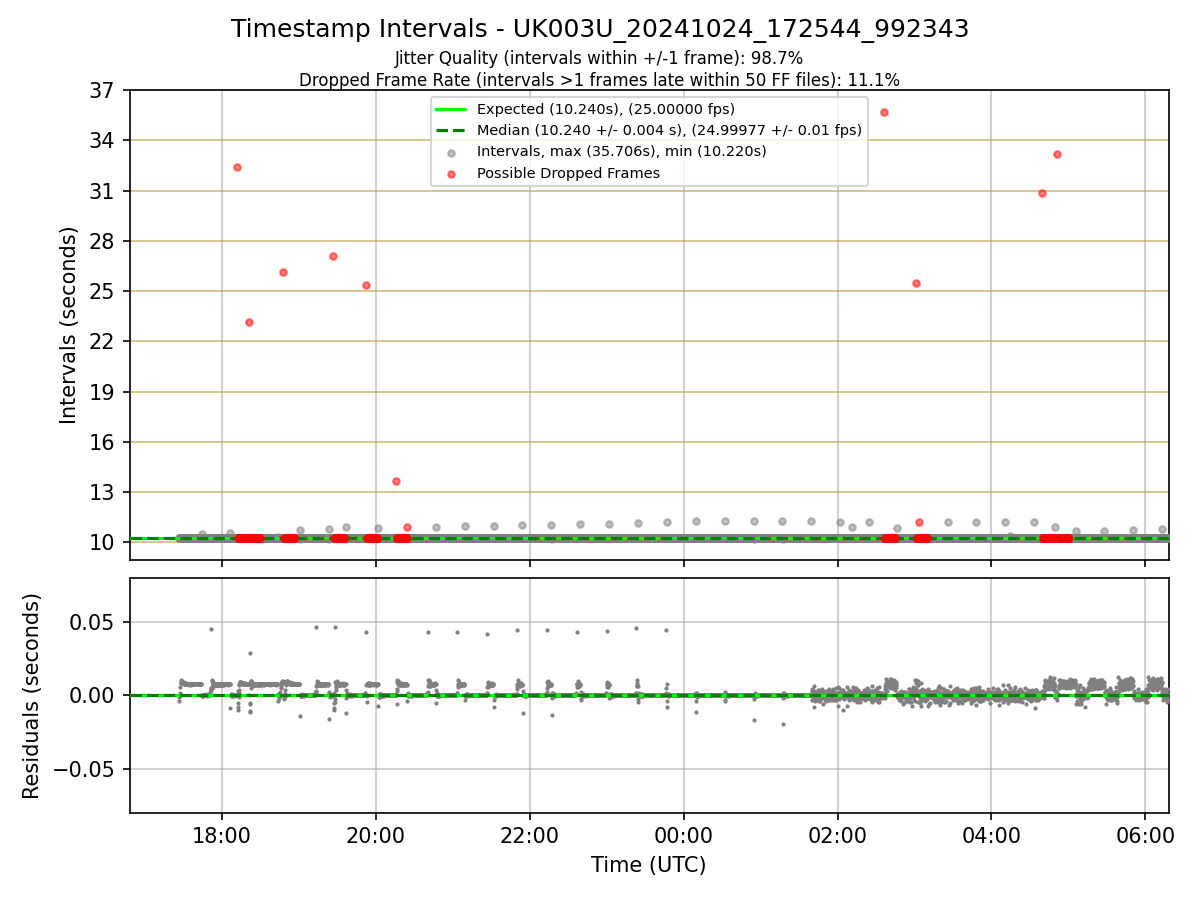This screenshot has width=1200, height=900.
Task: Click the 'Residuals (seconds)' y-axis label
Action: click(32, 696)
